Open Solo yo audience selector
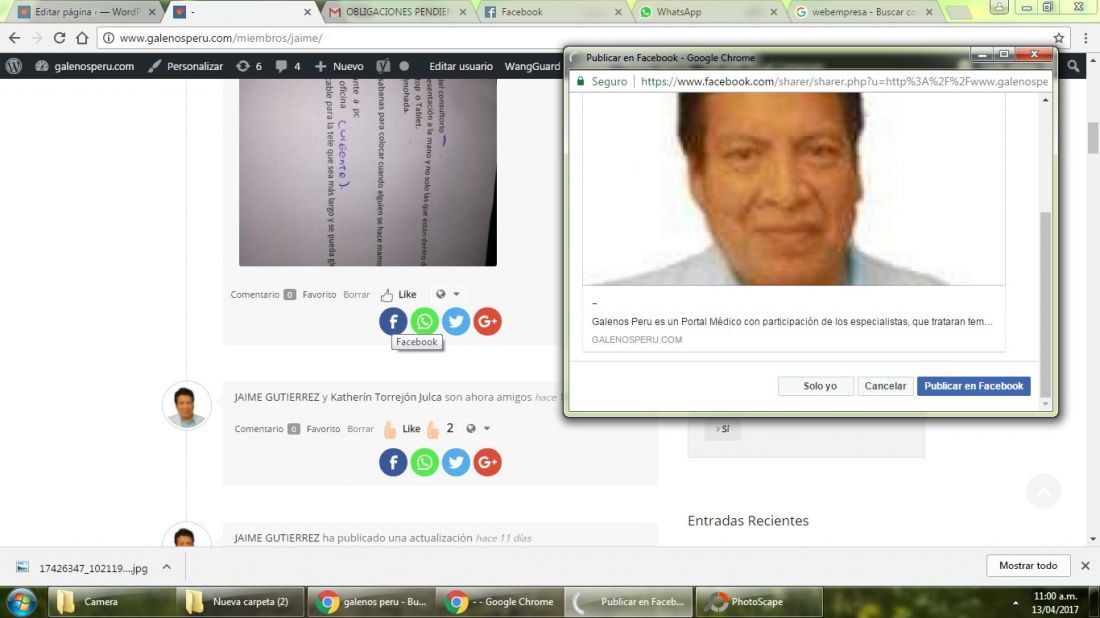This screenshot has height=618, width=1100. tap(816, 386)
